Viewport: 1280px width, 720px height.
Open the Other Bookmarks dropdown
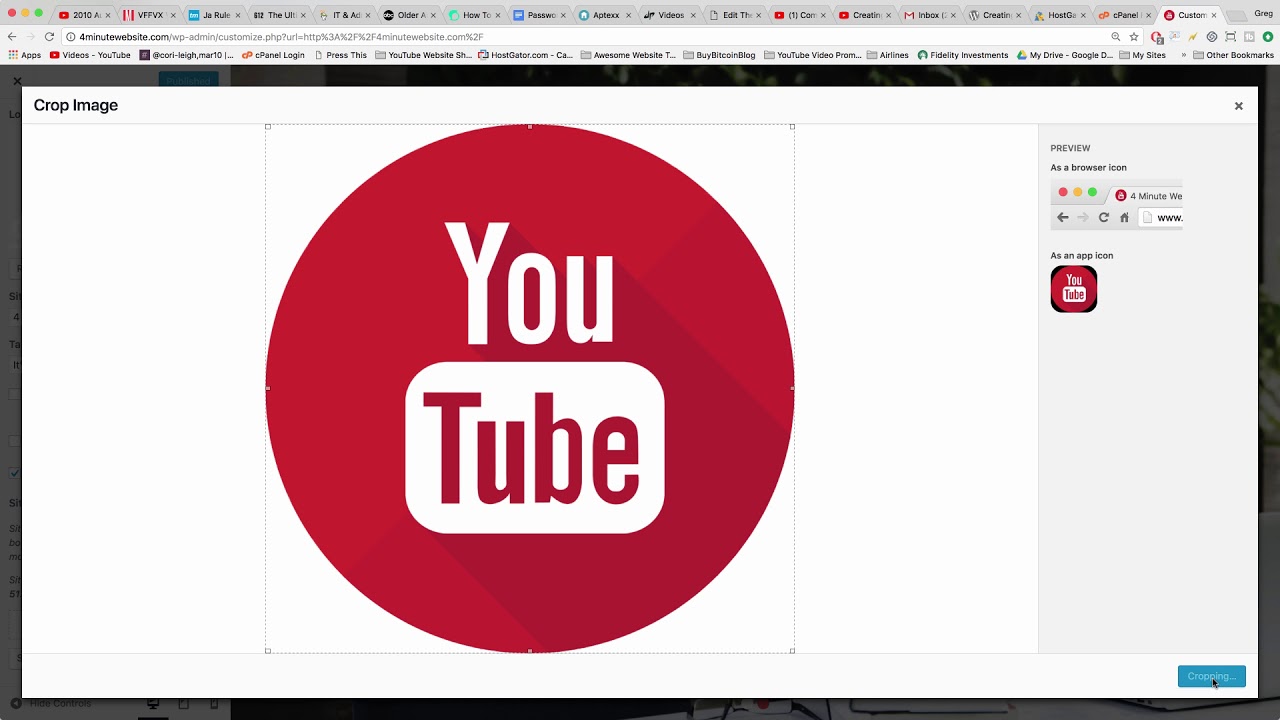1240,55
